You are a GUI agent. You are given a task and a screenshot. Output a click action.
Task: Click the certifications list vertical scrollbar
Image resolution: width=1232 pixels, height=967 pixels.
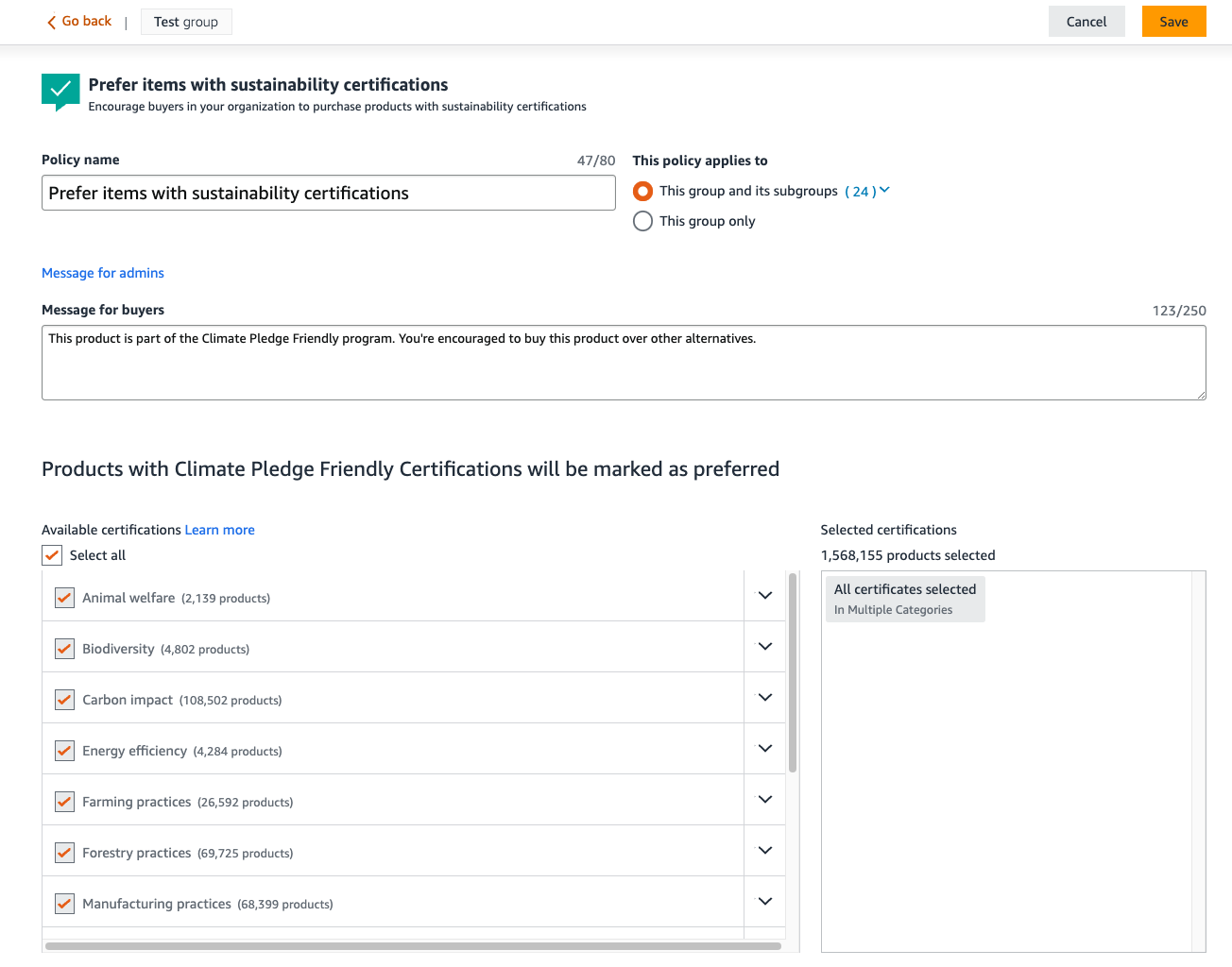(x=793, y=672)
